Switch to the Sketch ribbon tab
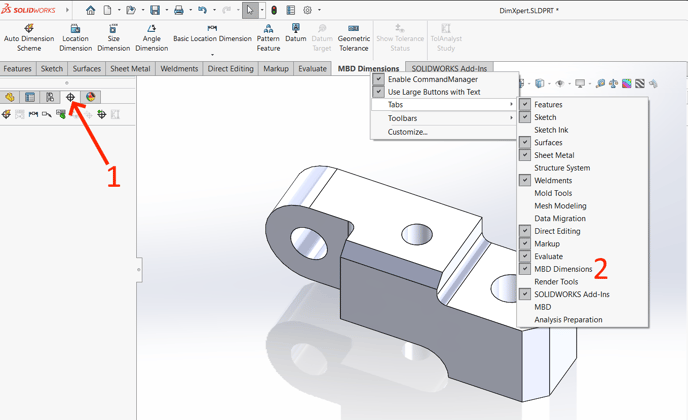Screen dimensions: 688x420 pos(52,69)
